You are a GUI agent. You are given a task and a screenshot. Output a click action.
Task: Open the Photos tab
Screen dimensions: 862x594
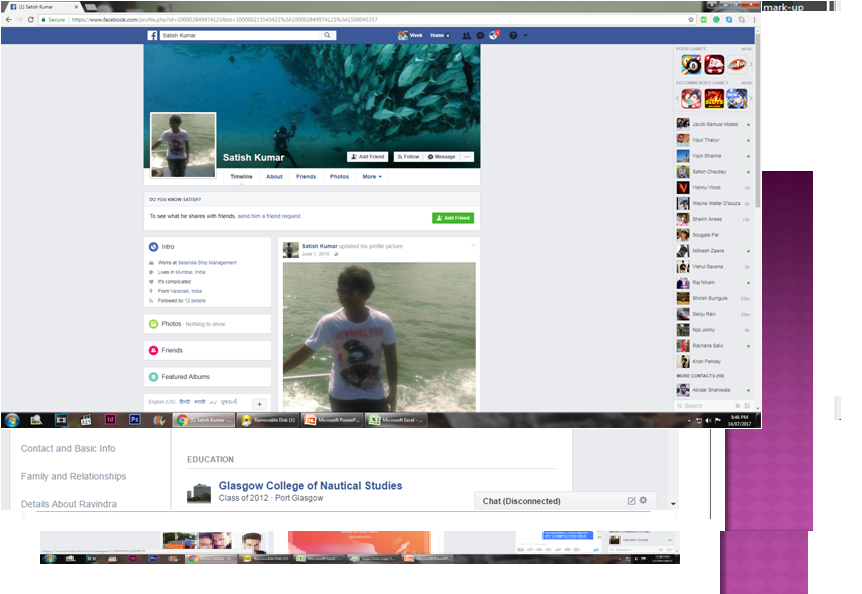coord(339,176)
